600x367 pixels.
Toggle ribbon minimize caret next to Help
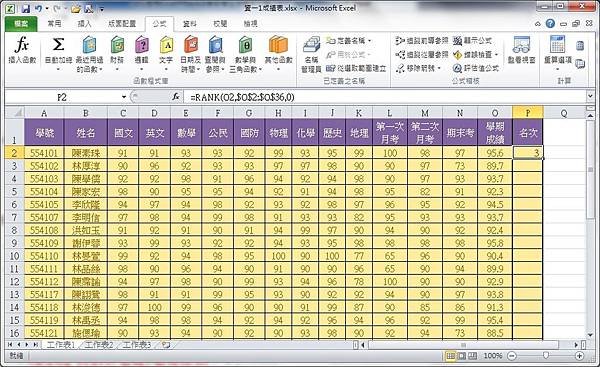click(538, 24)
